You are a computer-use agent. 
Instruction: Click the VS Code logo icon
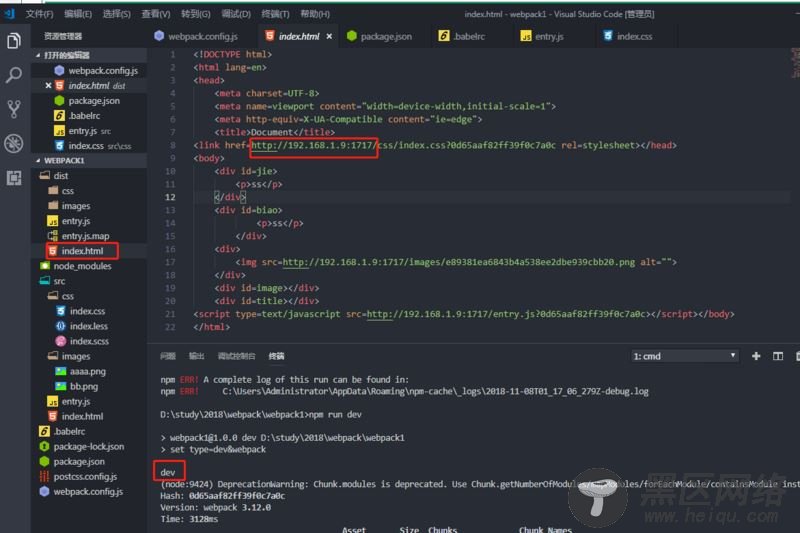[10, 14]
